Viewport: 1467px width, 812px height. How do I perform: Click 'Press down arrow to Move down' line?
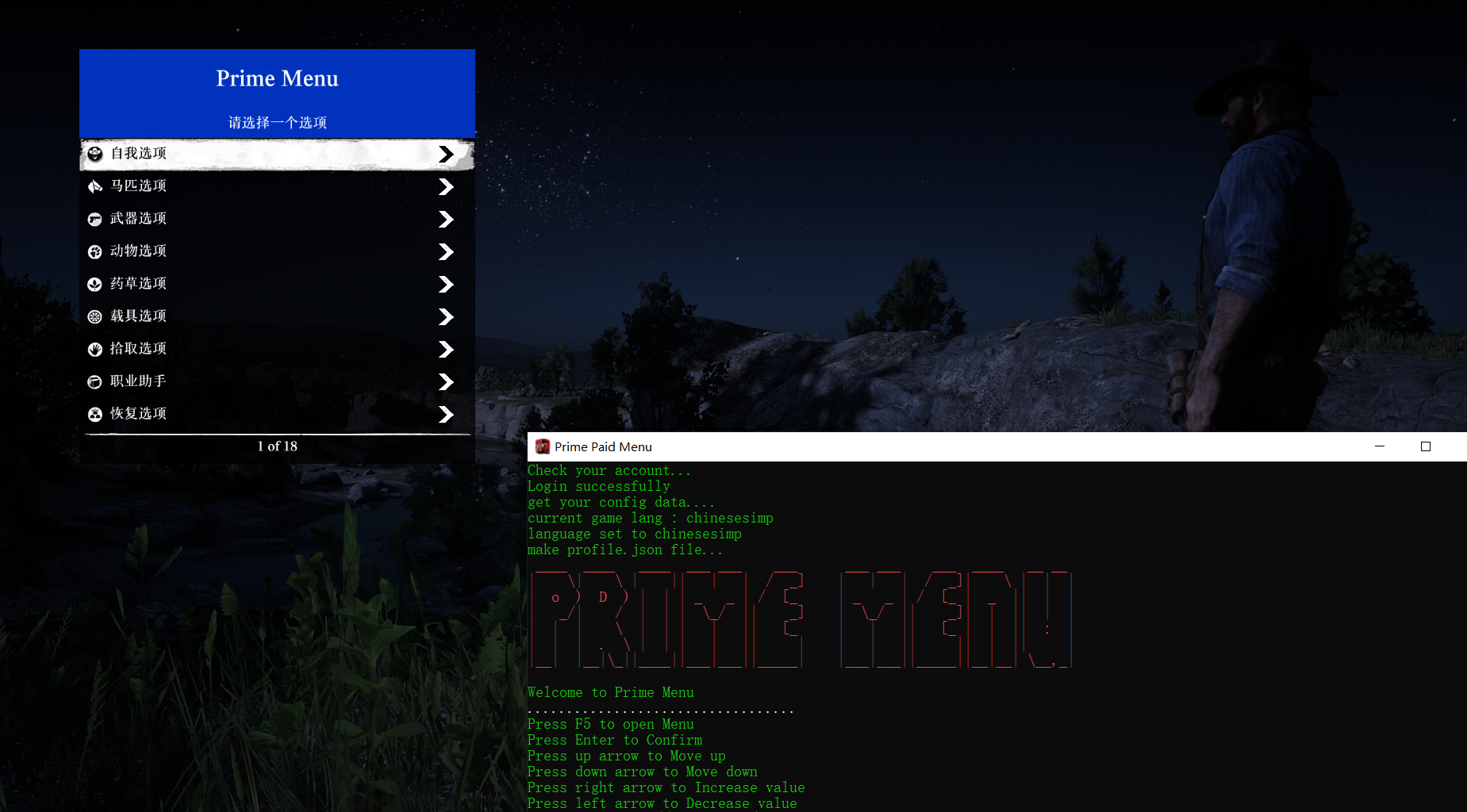pos(643,772)
